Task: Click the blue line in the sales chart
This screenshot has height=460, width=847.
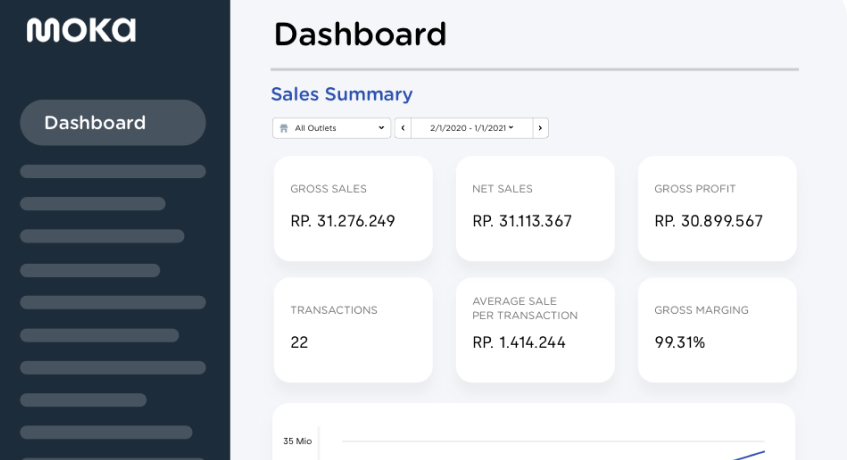Action: coord(752,454)
